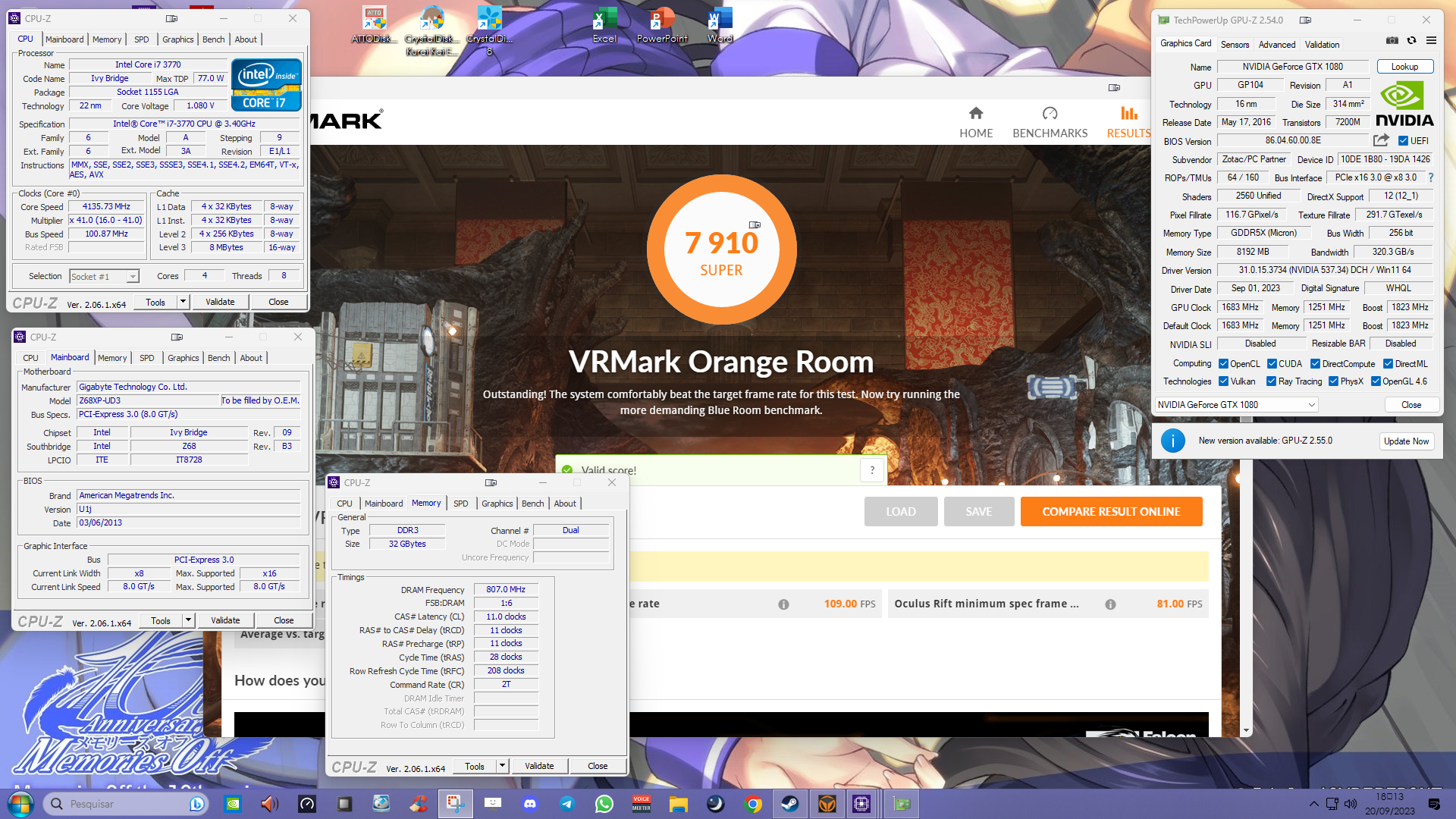Toggle the PhysX checkbox
This screenshot has width=1456, height=819.
click(x=1333, y=381)
